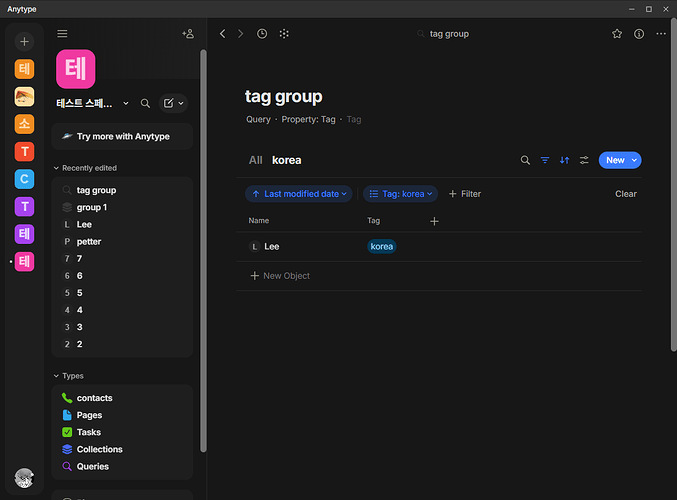The height and width of the screenshot is (500, 677).
Task: Open the Collections type
Action: 122,449
